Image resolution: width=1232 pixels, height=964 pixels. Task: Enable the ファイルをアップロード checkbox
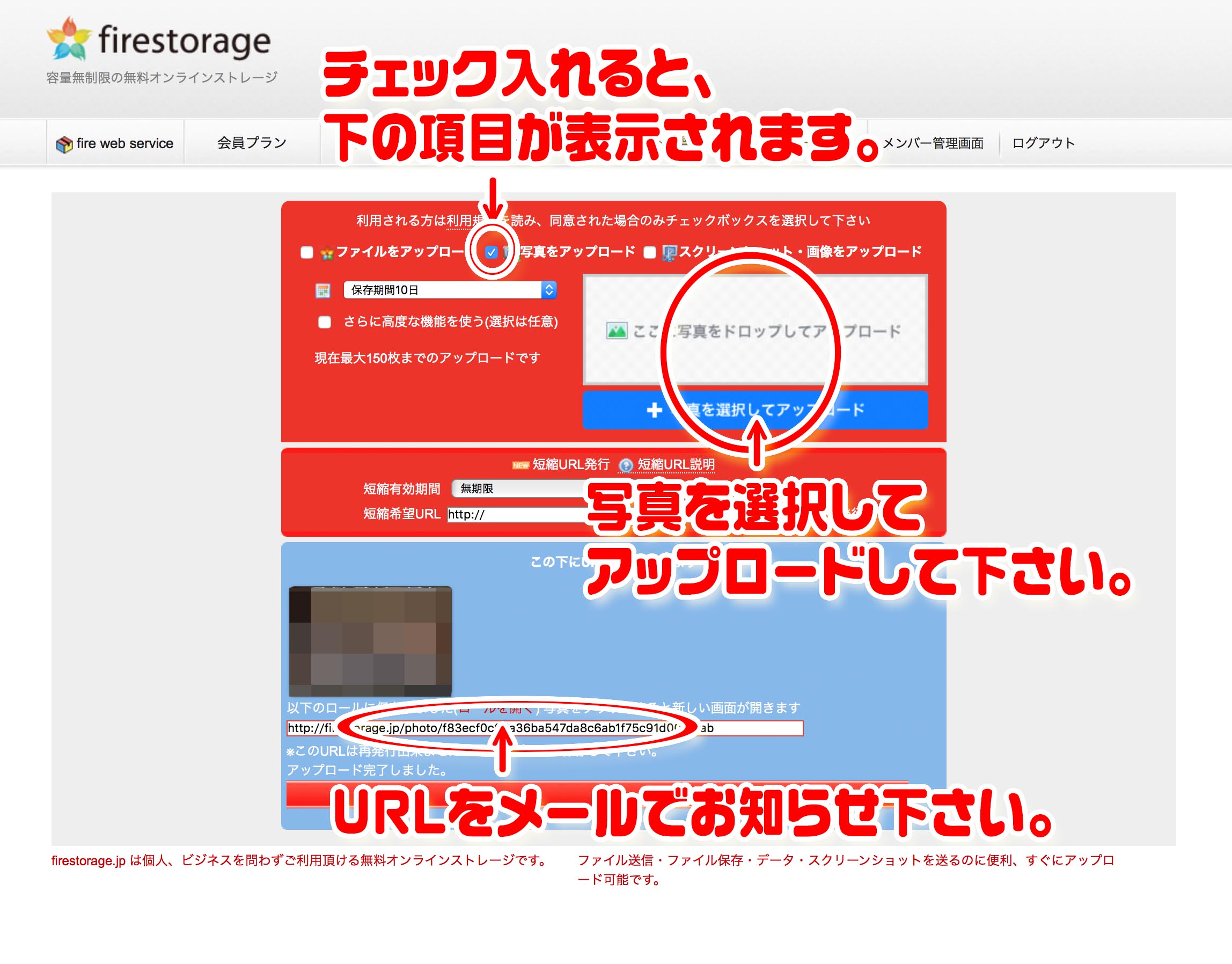(307, 252)
